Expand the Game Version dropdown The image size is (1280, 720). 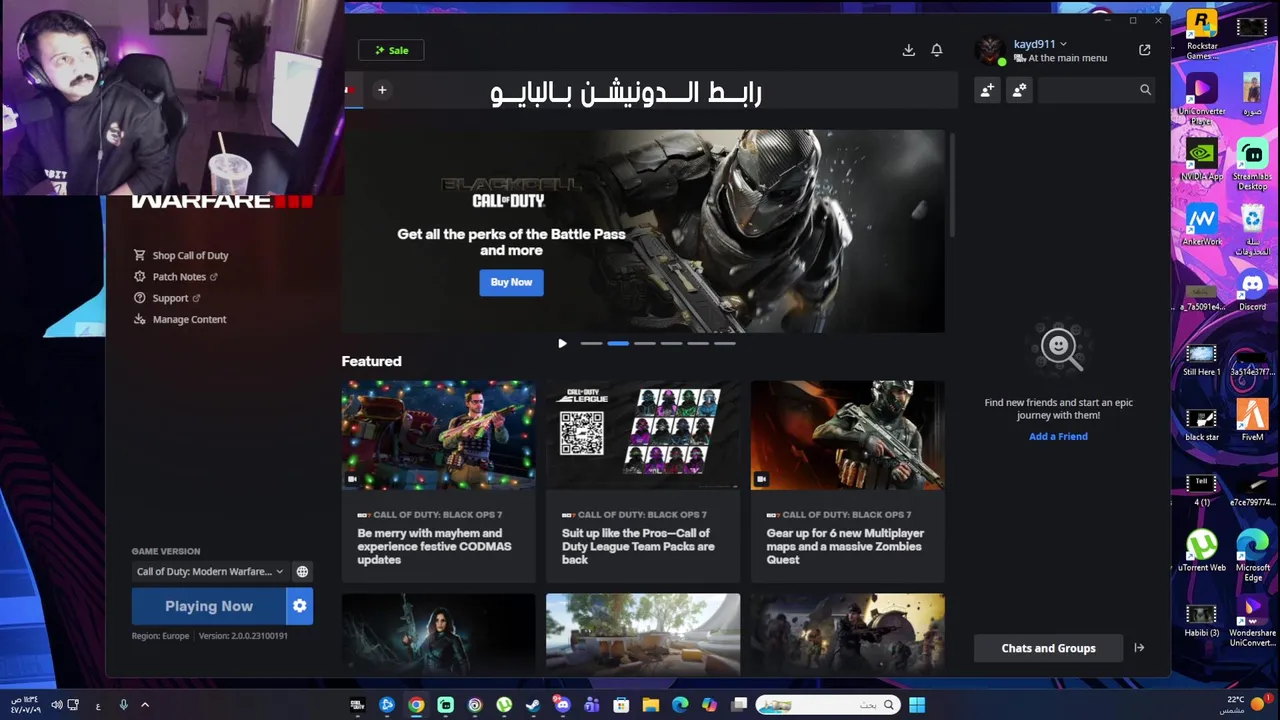coord(210,571)
